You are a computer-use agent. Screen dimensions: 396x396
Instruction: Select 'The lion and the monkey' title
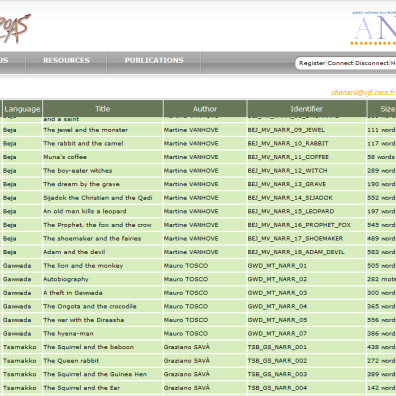tap(83, 266)
